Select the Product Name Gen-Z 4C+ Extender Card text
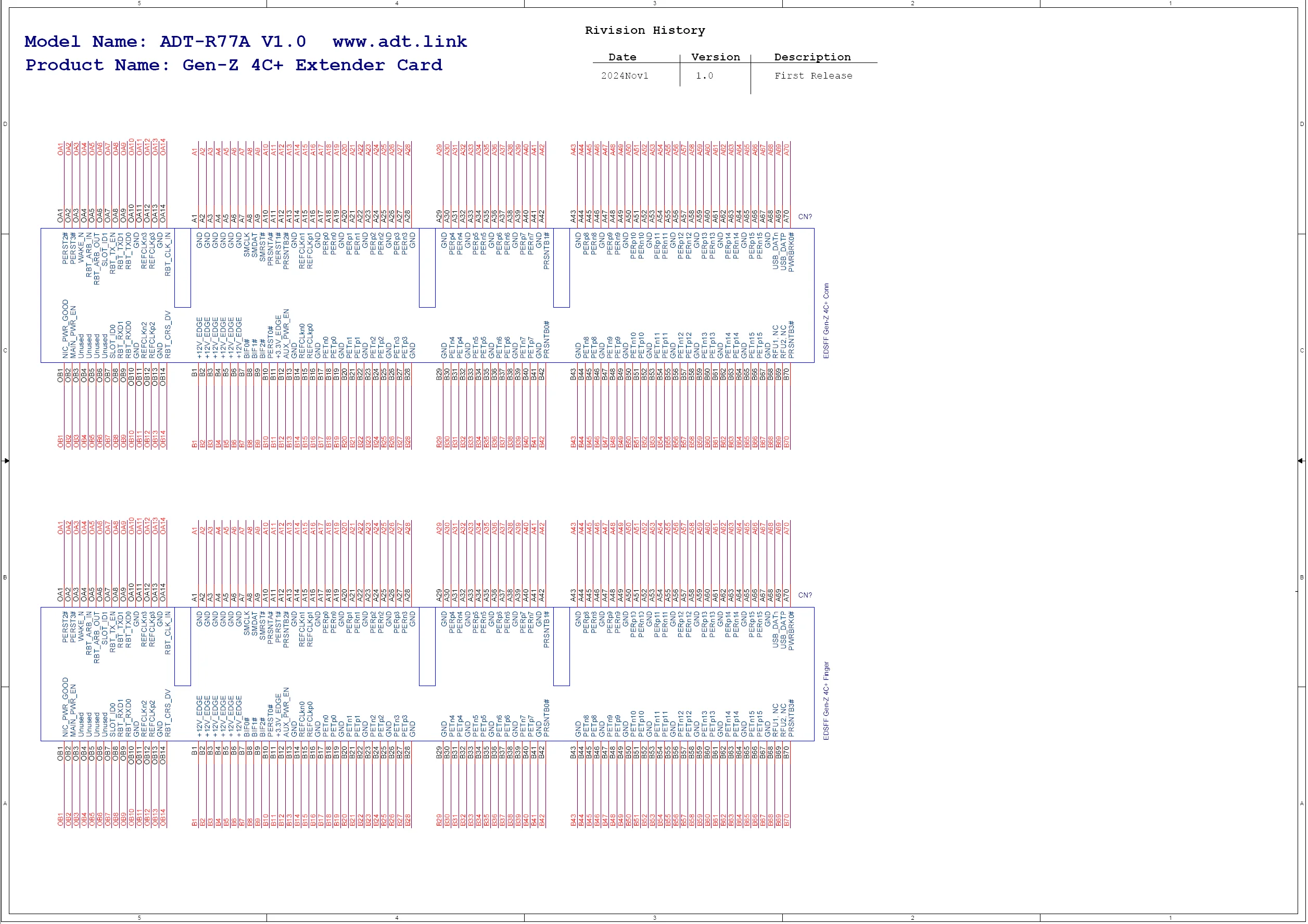 234,65
